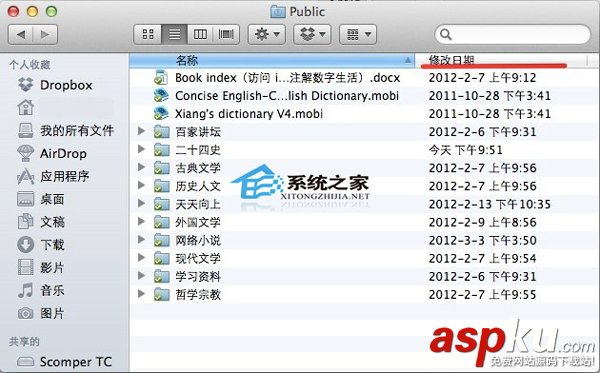Switch to Cover Flow view

pos(226,34)
